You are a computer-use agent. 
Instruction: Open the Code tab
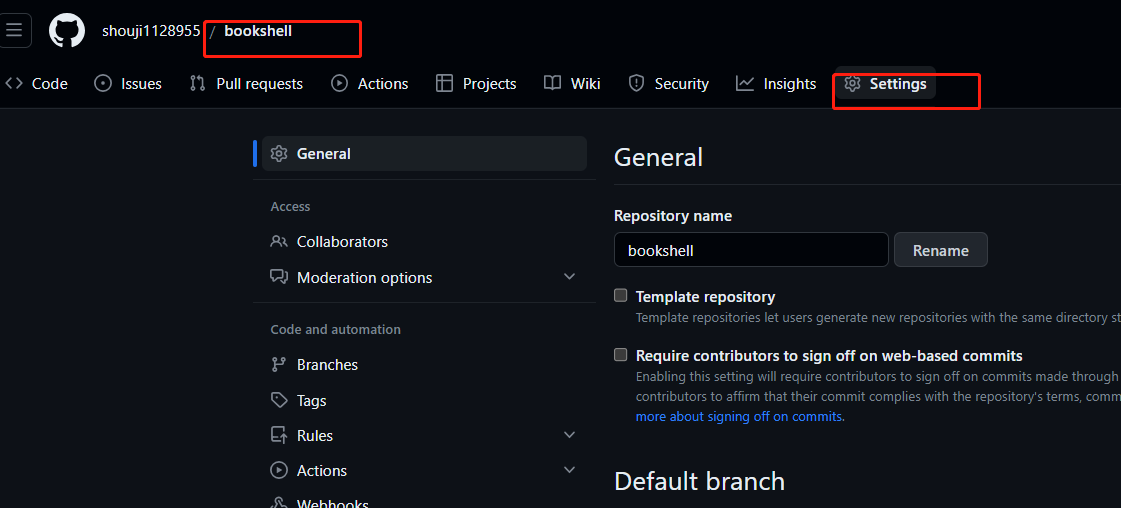click(37, 84)
